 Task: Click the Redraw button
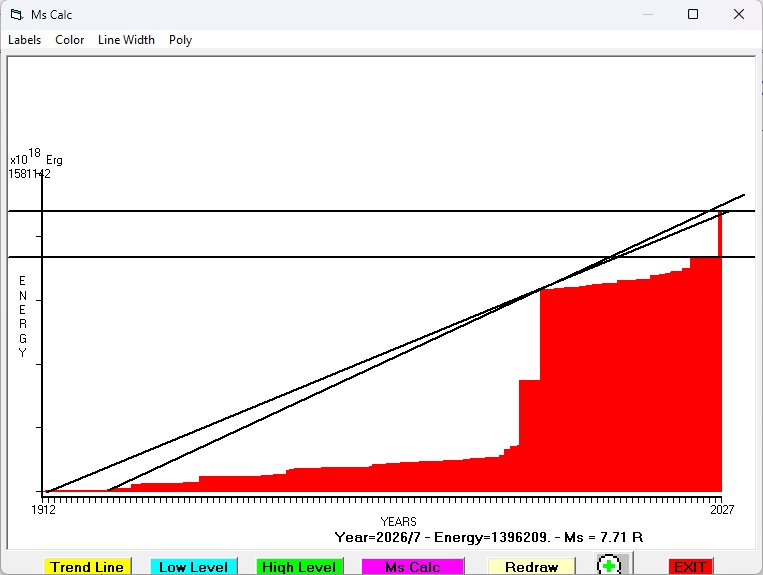tap(531, 567)
